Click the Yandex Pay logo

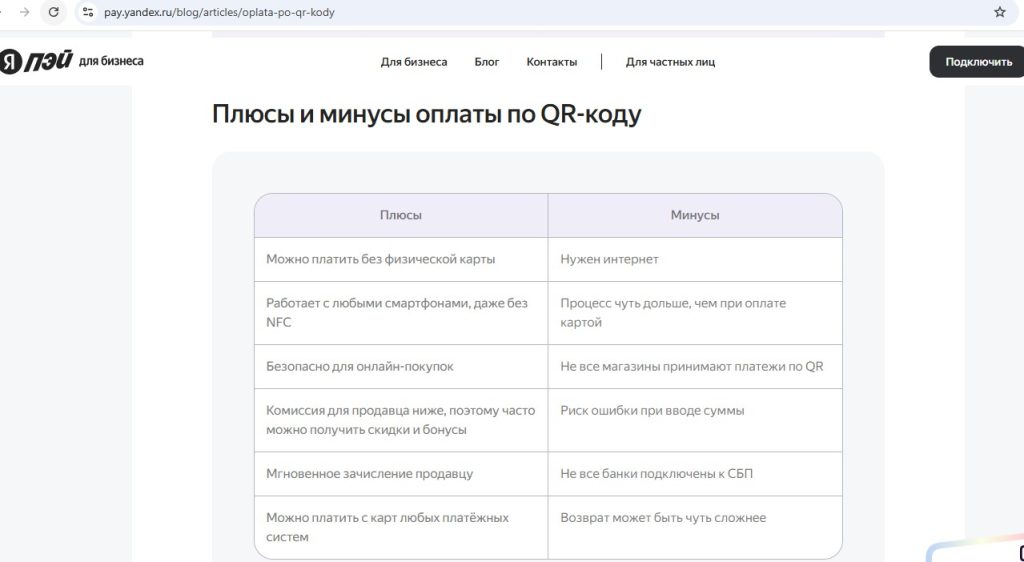tap(36, 61)
